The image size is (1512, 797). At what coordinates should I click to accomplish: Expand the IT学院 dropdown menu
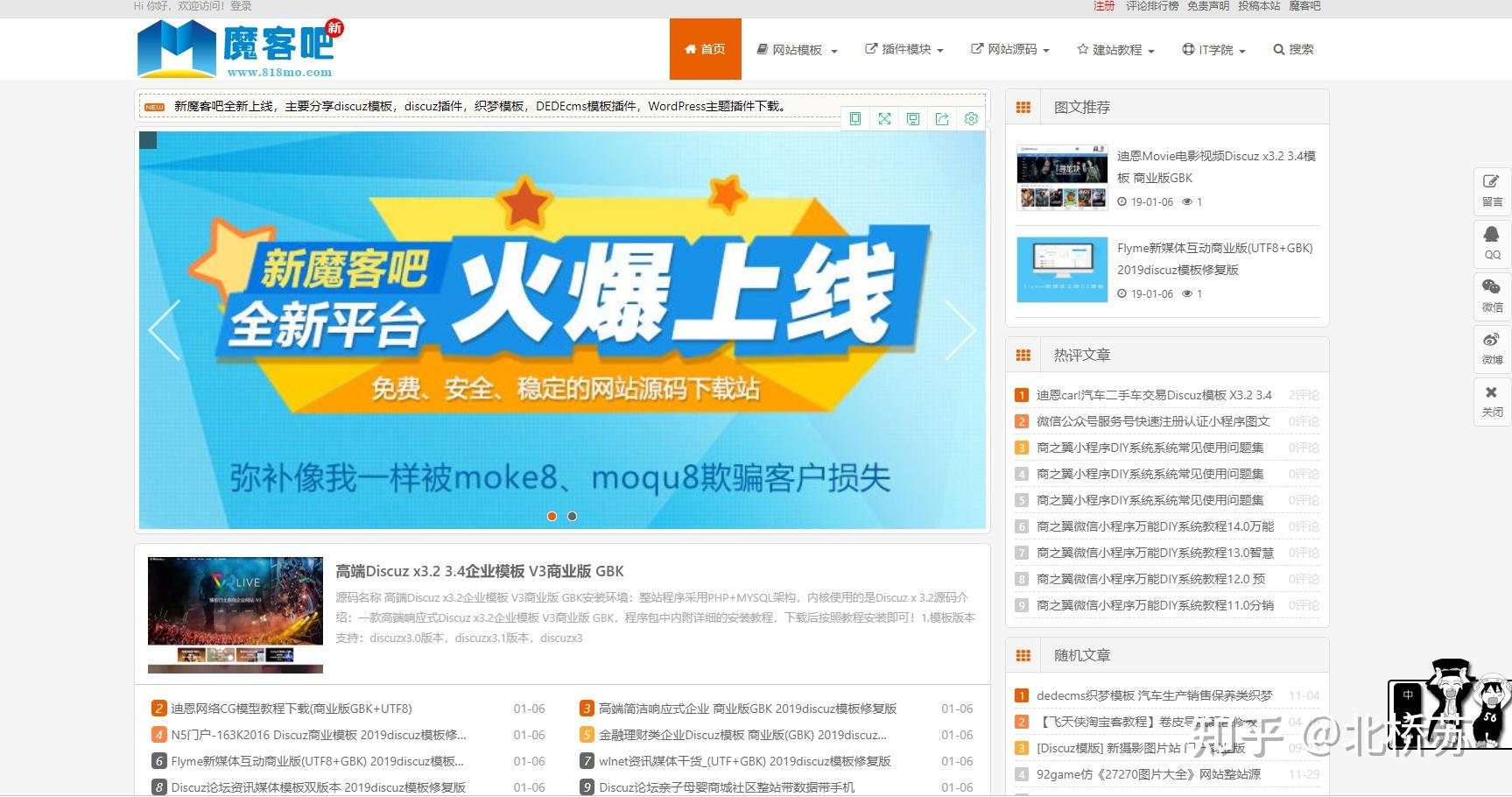tap(1213, 50)
